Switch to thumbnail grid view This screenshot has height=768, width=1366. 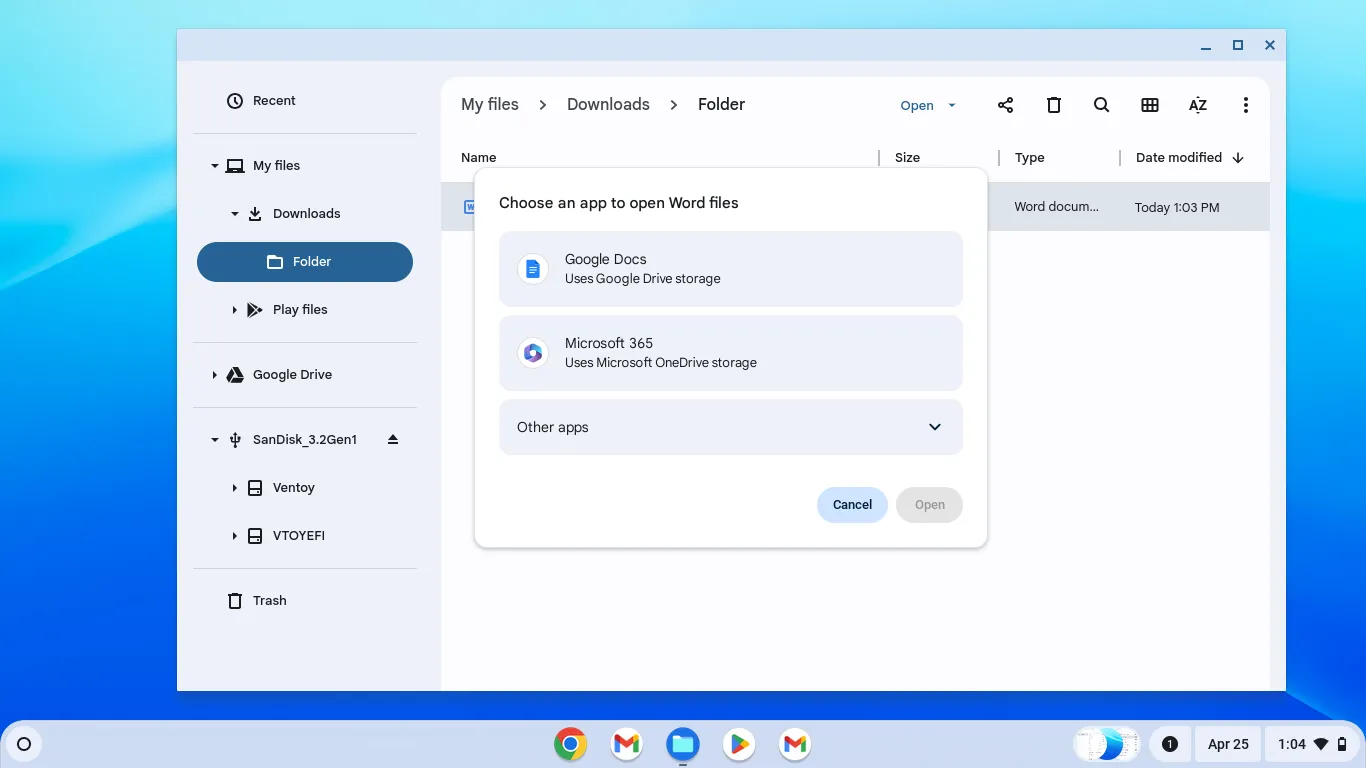click(x=1150, y=105)
